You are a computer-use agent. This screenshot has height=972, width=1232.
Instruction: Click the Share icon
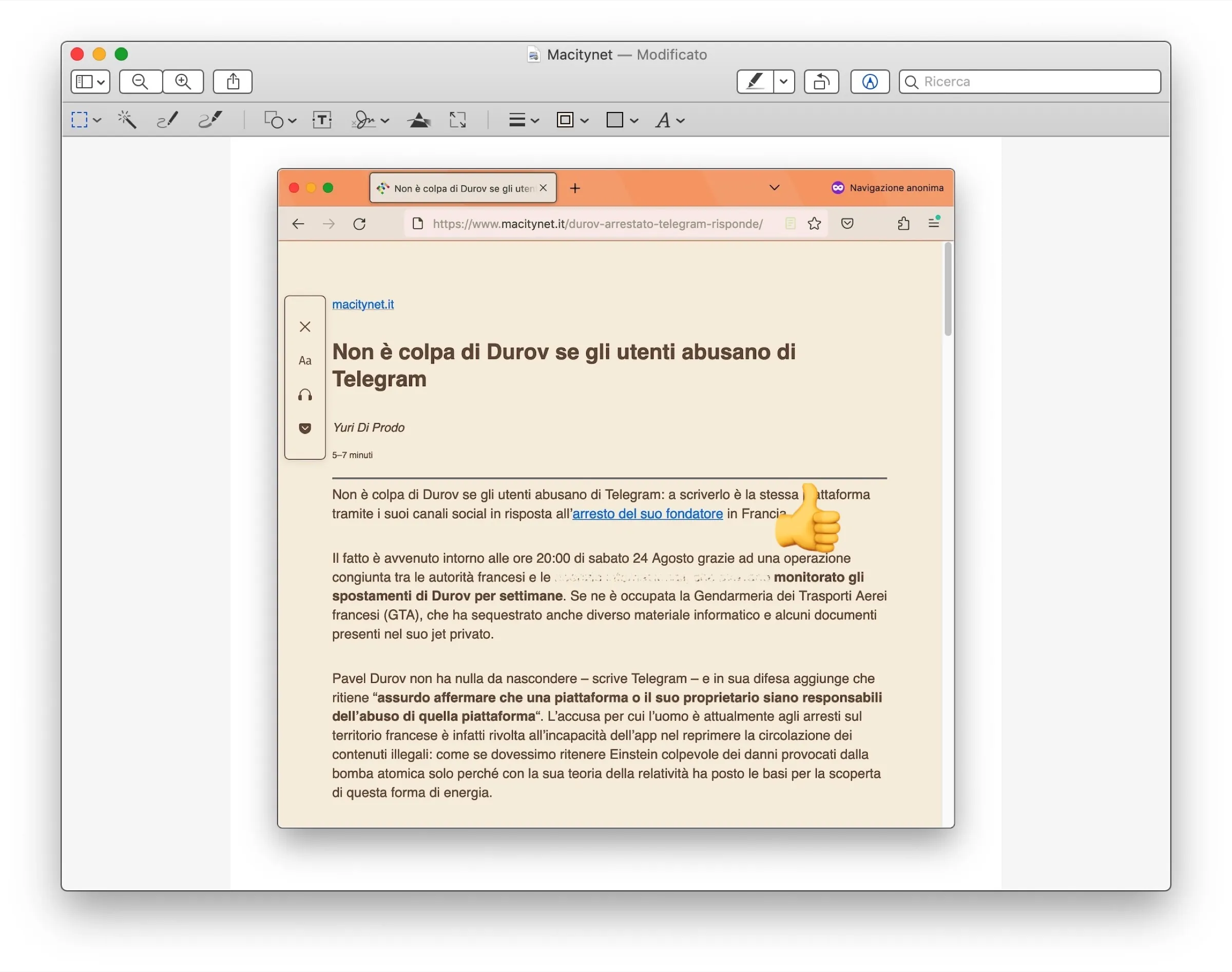click(232, 81)
